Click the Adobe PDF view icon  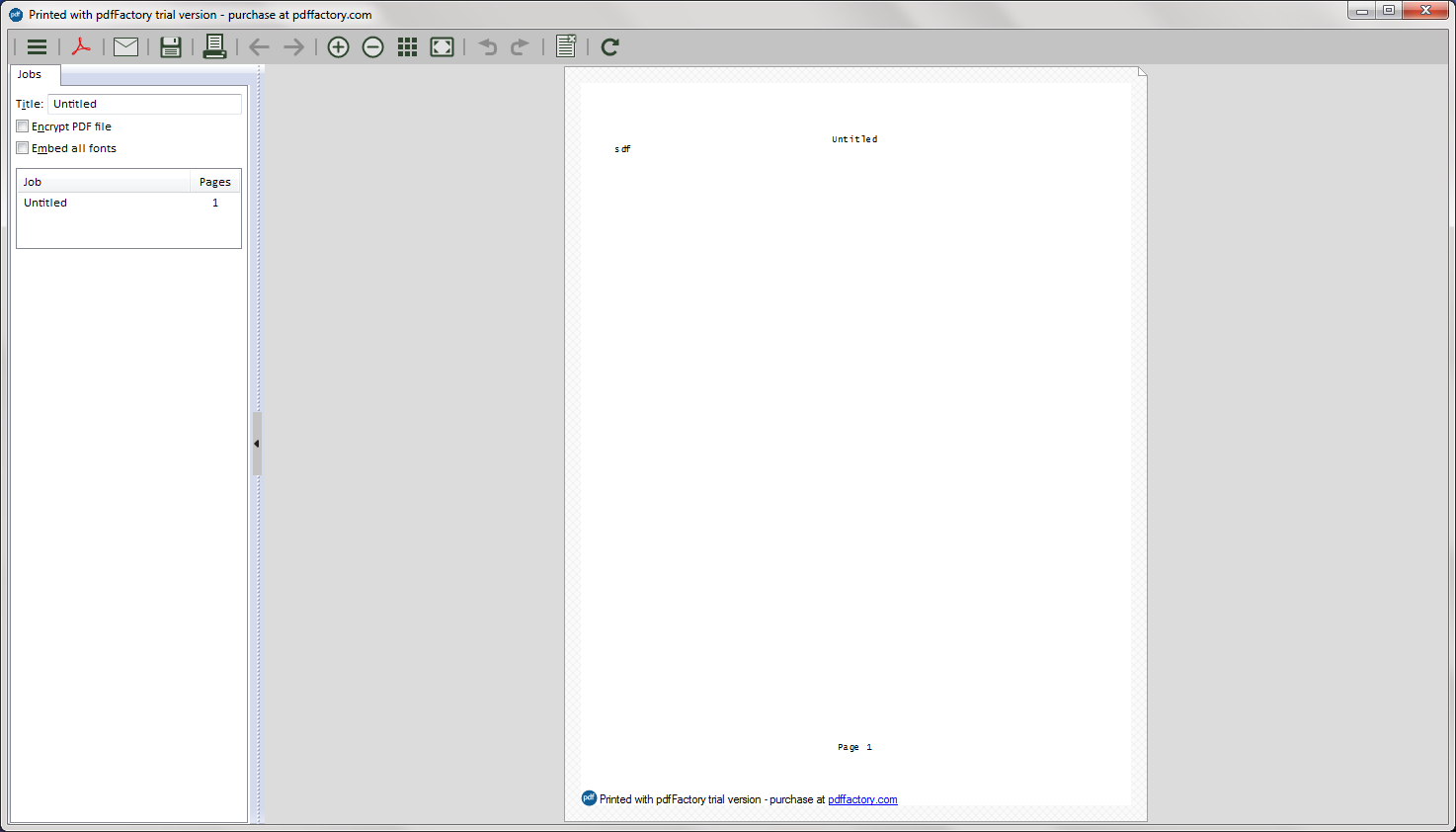[x=81, y=46]
